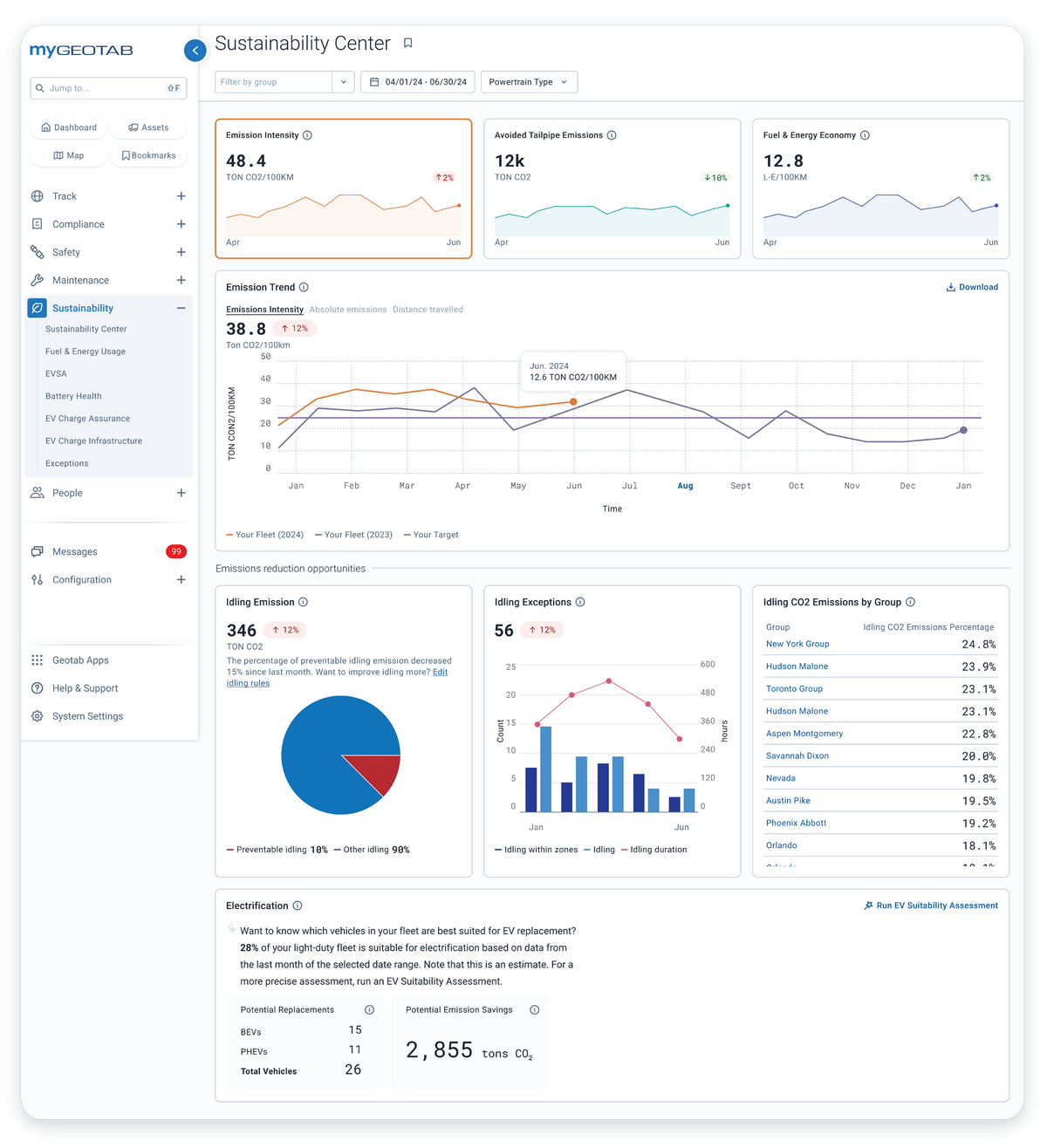
Task: Switch to the Emissions Intensity tab
Action: [264, 310]
